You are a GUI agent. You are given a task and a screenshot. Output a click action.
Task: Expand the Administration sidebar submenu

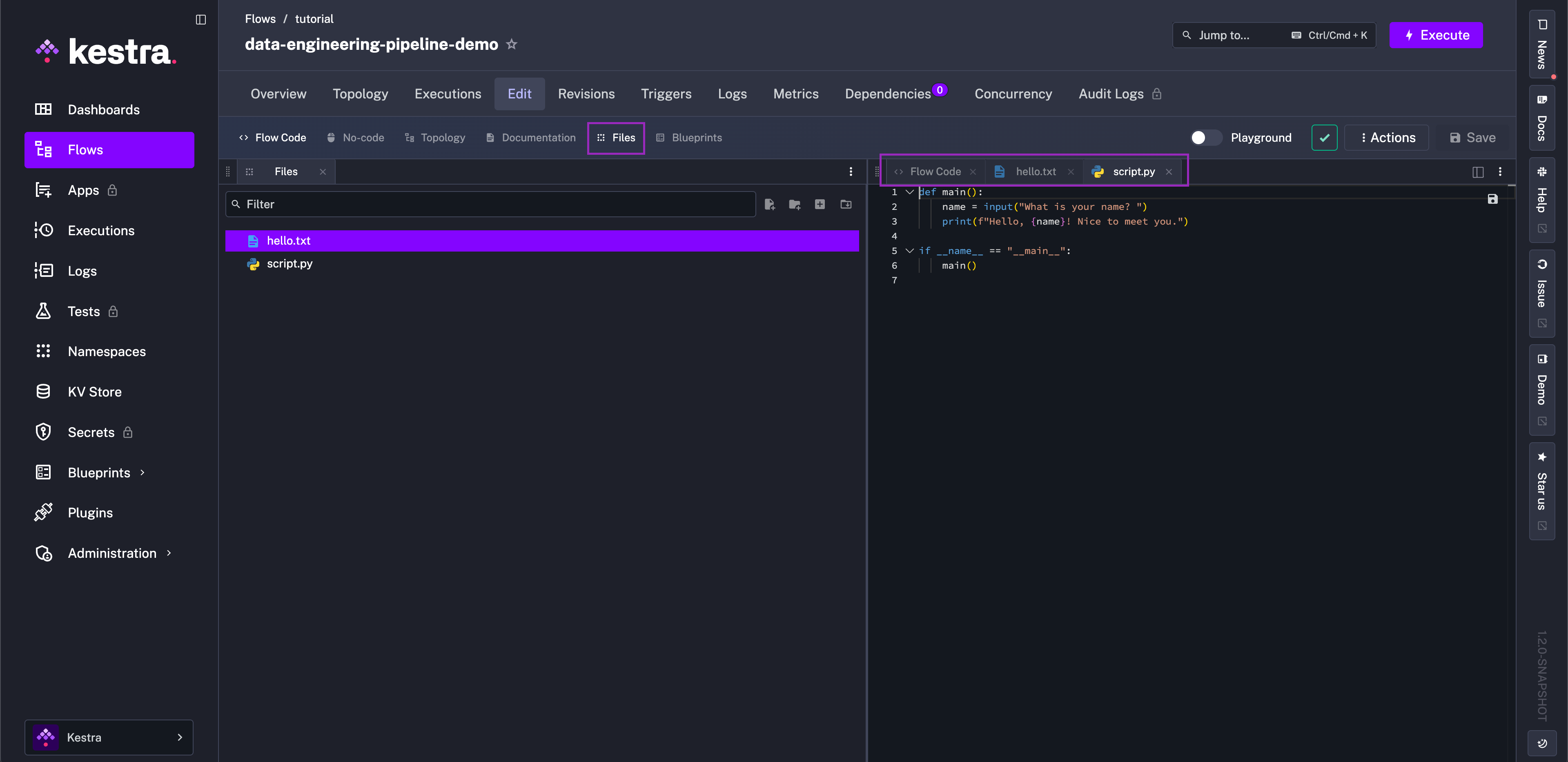point(112,553)
